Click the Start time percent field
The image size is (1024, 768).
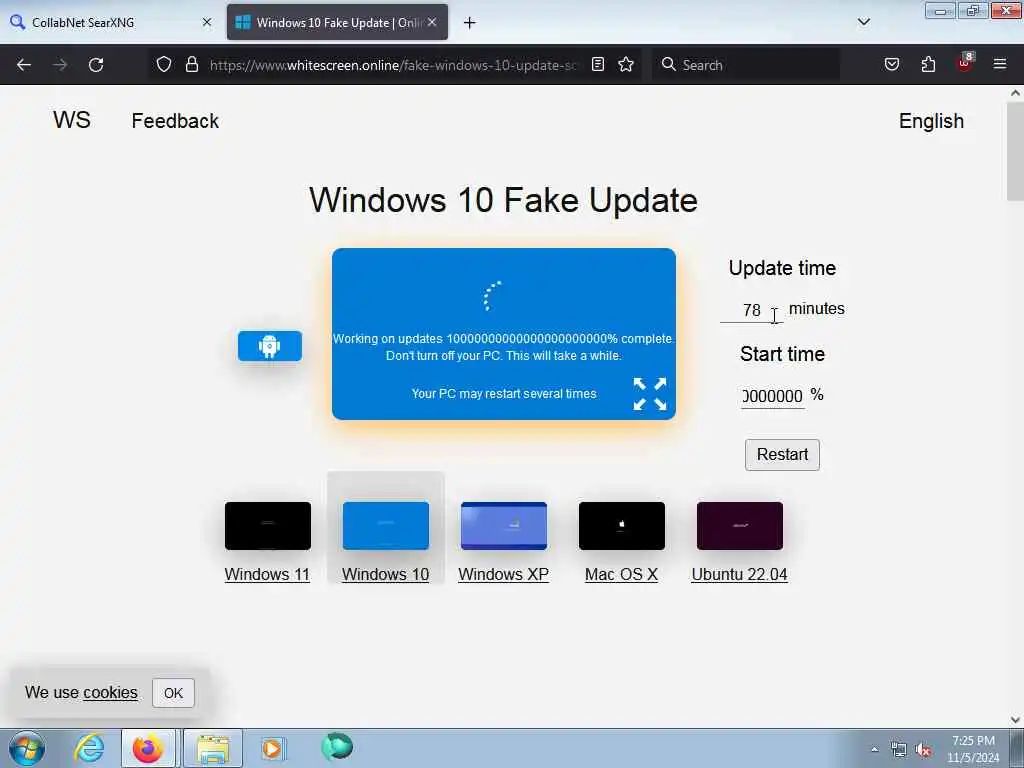773,396
